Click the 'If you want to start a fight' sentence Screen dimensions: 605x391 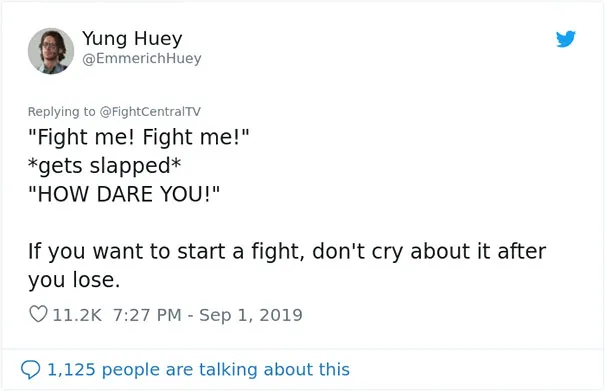pyautogui.click(x=287, y=252)
